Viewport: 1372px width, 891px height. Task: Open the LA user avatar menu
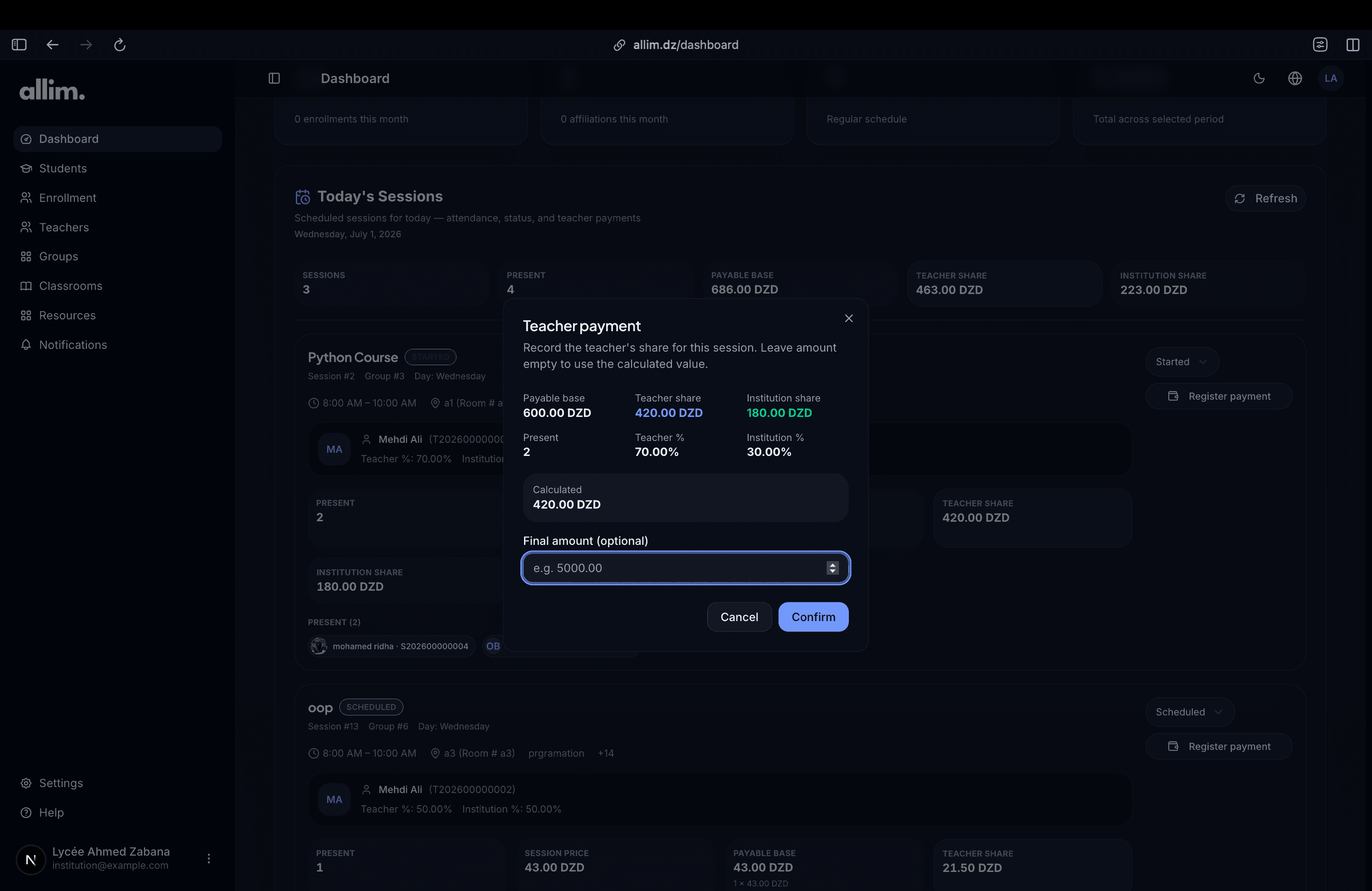(x=1331, y=78)
